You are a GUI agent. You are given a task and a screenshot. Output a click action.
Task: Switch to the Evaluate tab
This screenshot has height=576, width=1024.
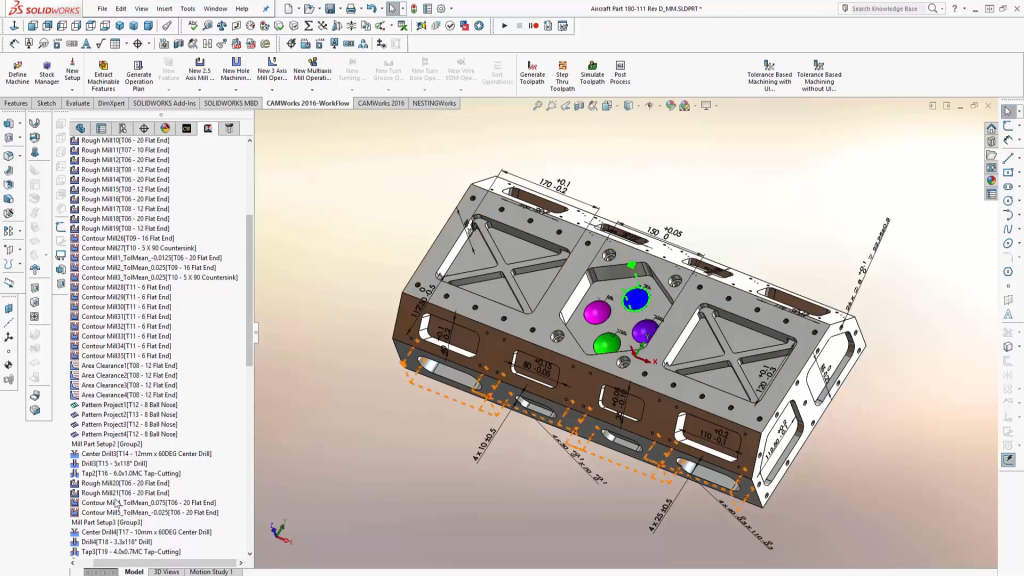click(x=77, y=103)
